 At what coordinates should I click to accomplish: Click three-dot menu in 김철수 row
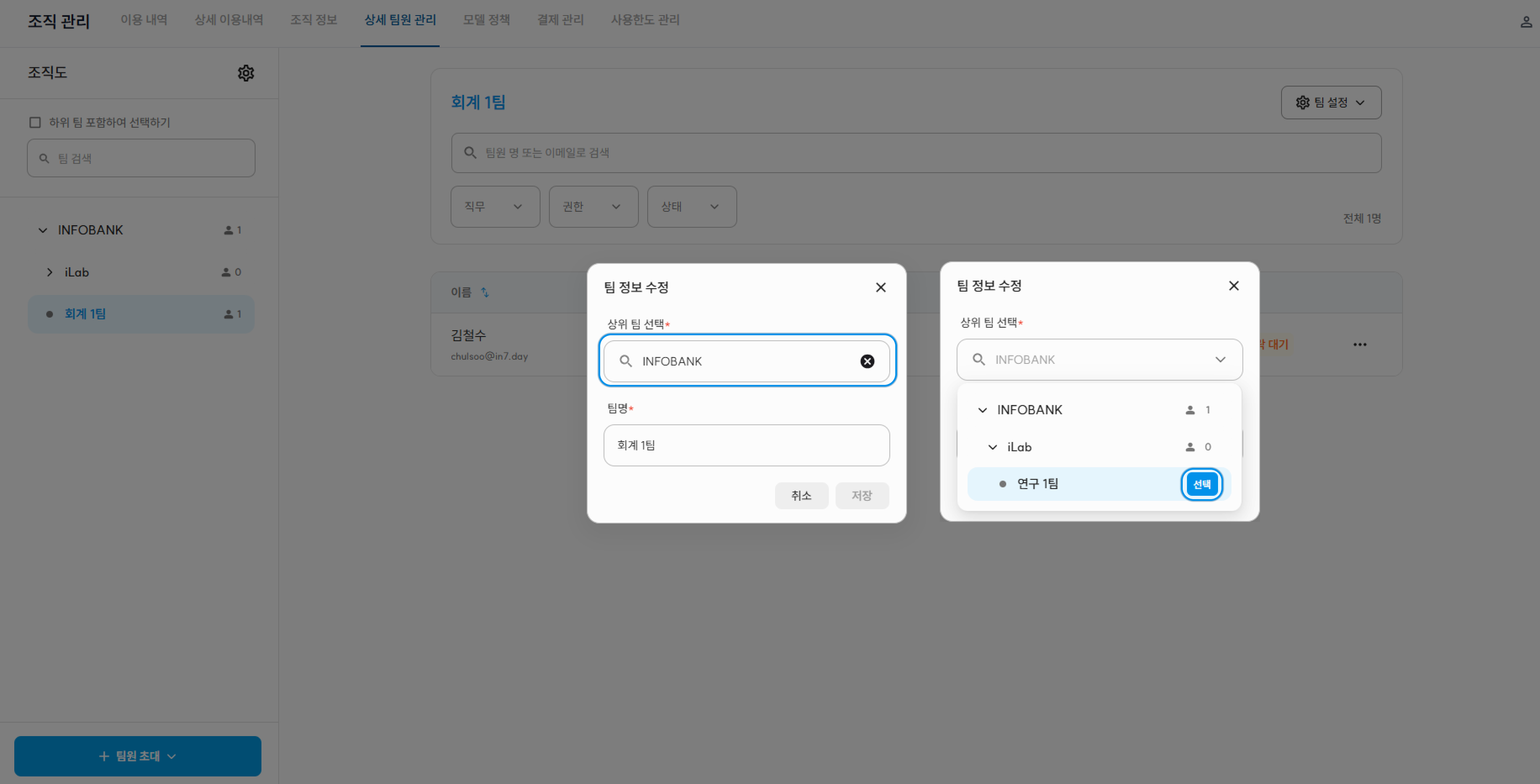tap(1359, 344)
